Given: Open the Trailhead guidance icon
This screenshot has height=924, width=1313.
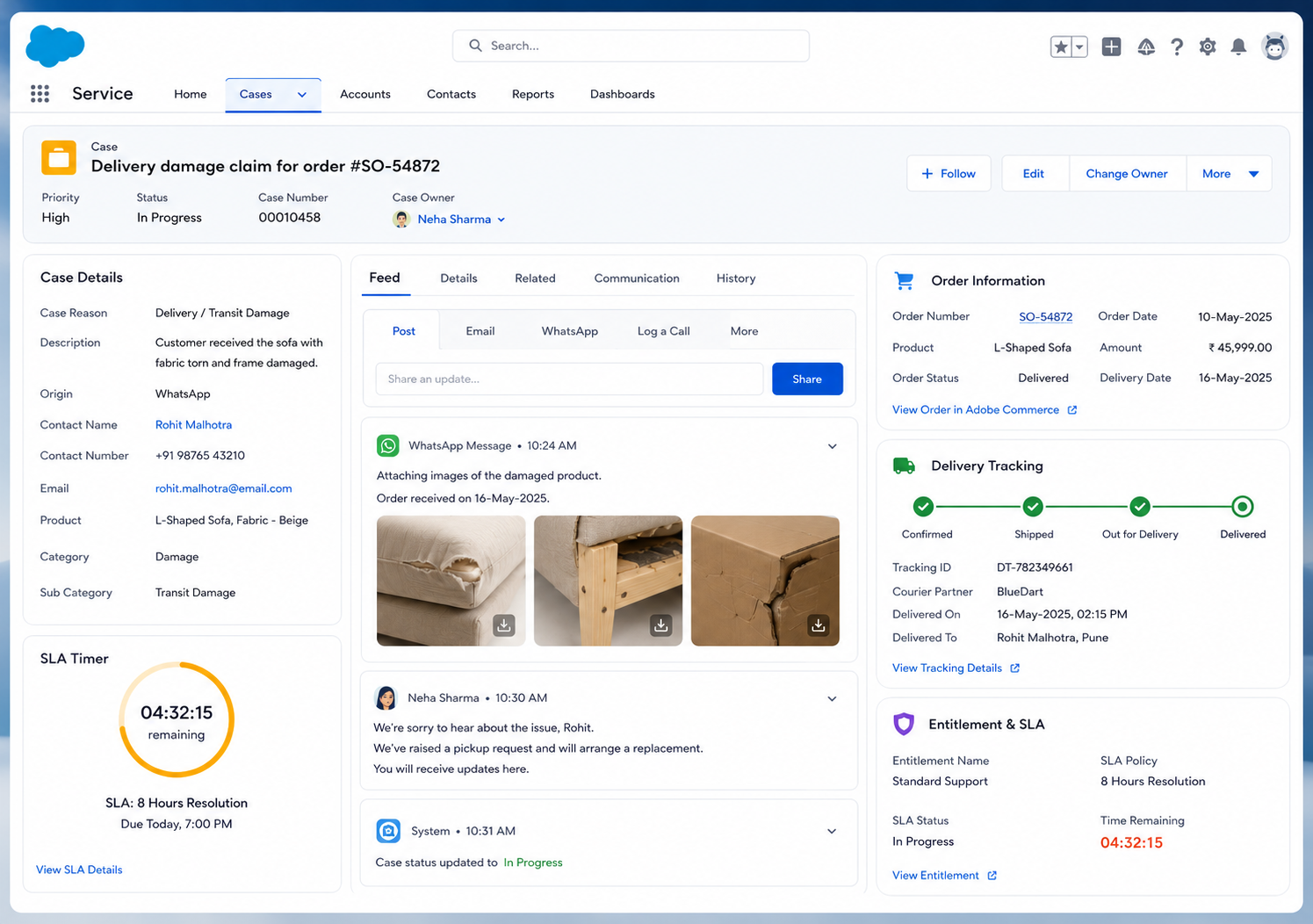Looking at the screenshot, I should coord(1146,47).
